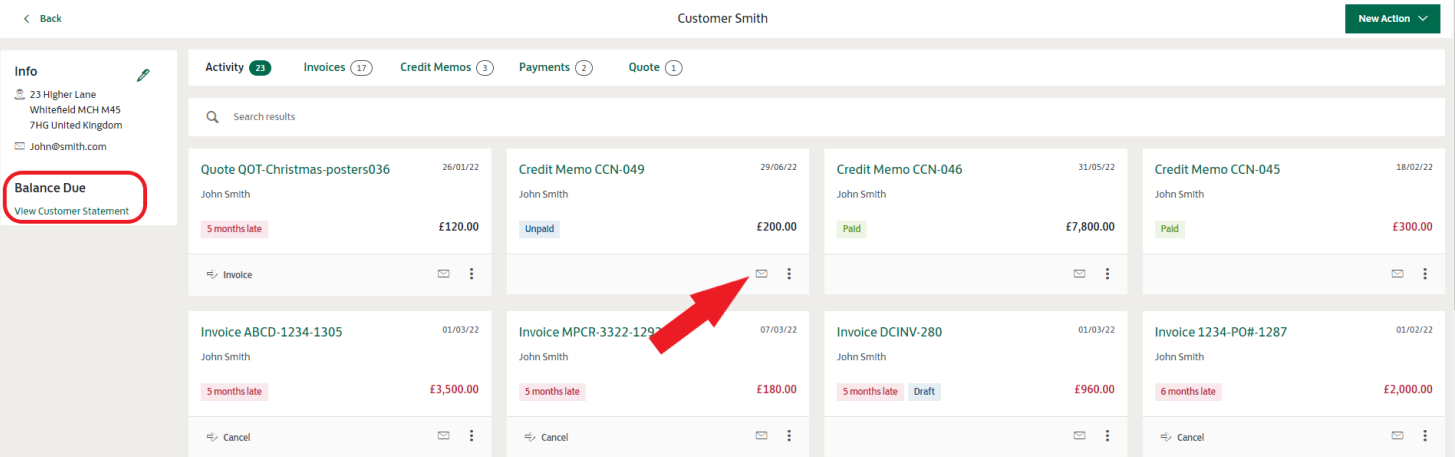Open the Payments tab
Screen dimensions: 1455x457
click(x=555, y=67)
